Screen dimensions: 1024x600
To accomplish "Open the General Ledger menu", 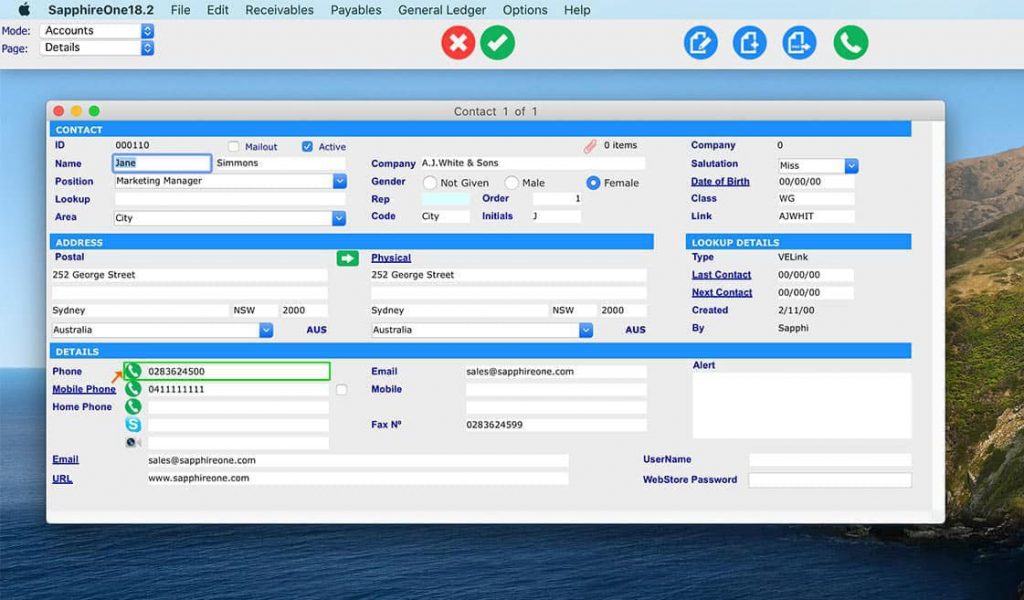I will point(442,10).
